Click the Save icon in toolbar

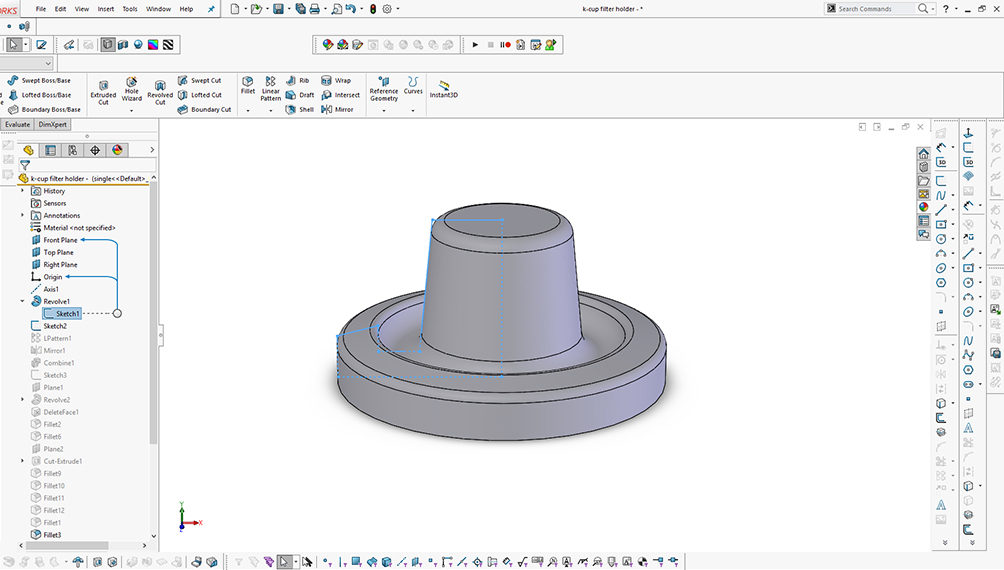[x=280, y=9]
